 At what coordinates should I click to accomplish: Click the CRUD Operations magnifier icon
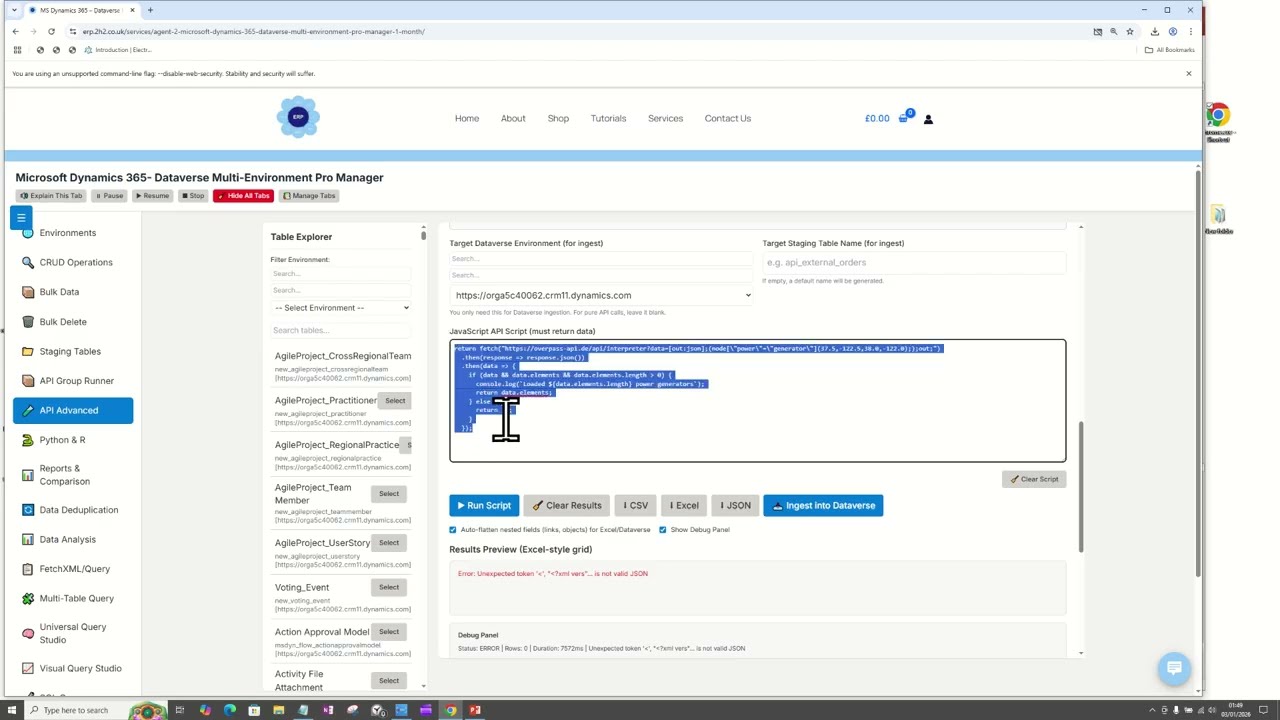tap(28, 262)
